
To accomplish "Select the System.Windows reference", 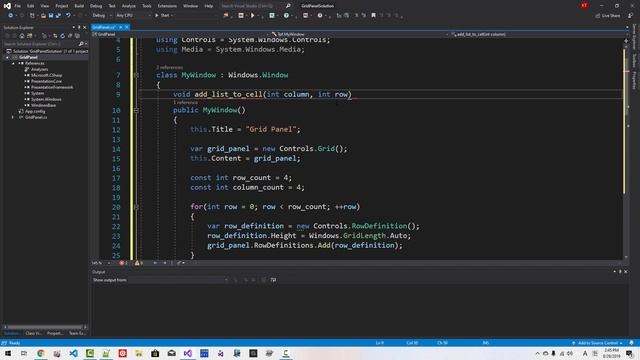I will [46, 99].
